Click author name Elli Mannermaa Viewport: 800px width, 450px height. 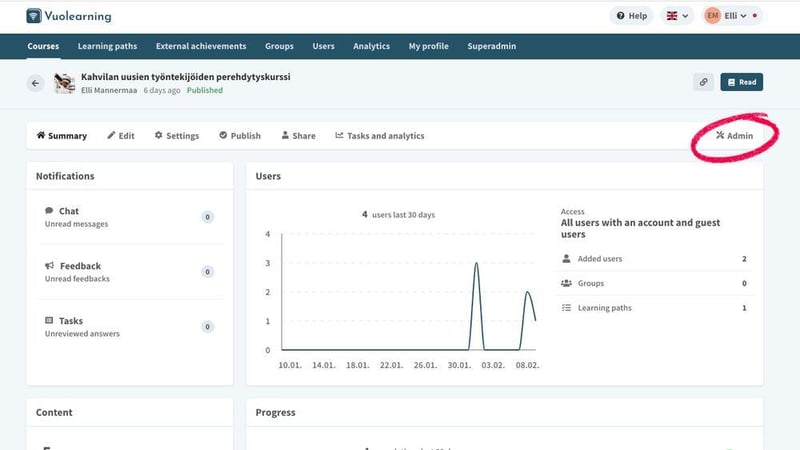tap(109, 90)
